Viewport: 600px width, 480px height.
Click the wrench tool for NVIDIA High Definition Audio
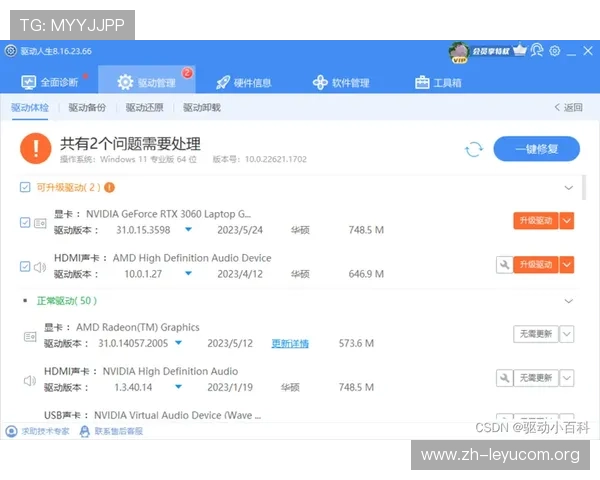click(504, 378)
